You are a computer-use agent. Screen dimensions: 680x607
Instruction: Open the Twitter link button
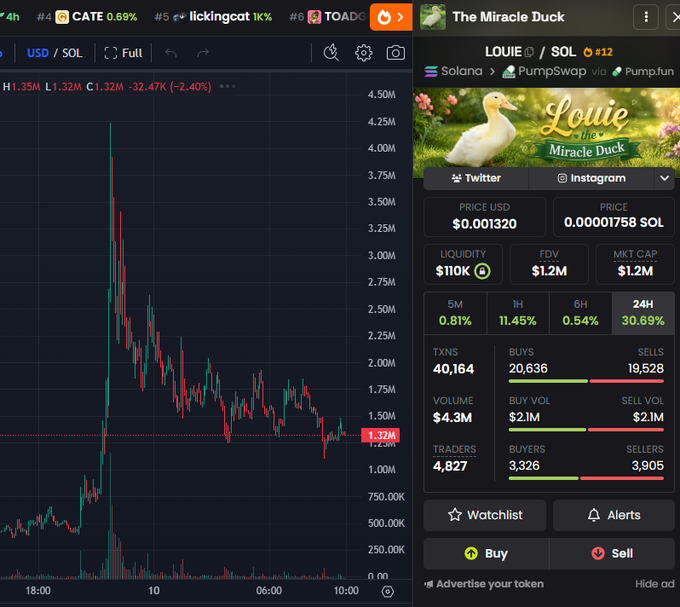[x=476, y=178]
